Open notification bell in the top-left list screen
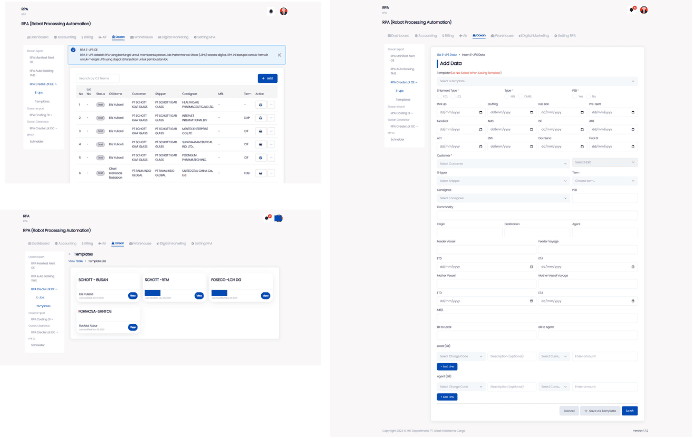Viewport: 693px width, 438px height. coord(271,11)
